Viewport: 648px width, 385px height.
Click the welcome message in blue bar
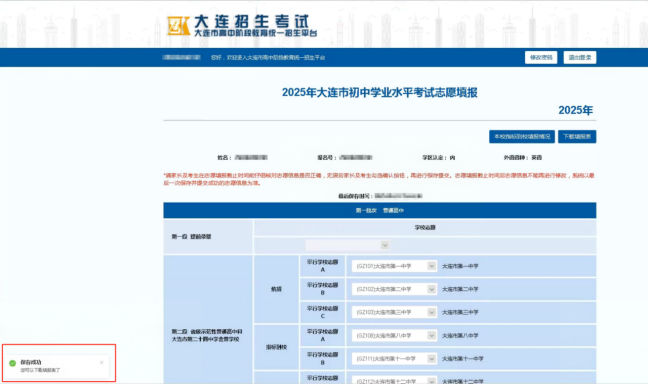[268, 58]
